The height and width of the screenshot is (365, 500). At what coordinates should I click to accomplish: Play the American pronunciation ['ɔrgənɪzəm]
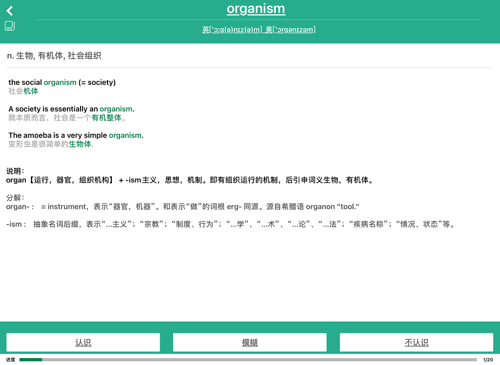point(290,30)
